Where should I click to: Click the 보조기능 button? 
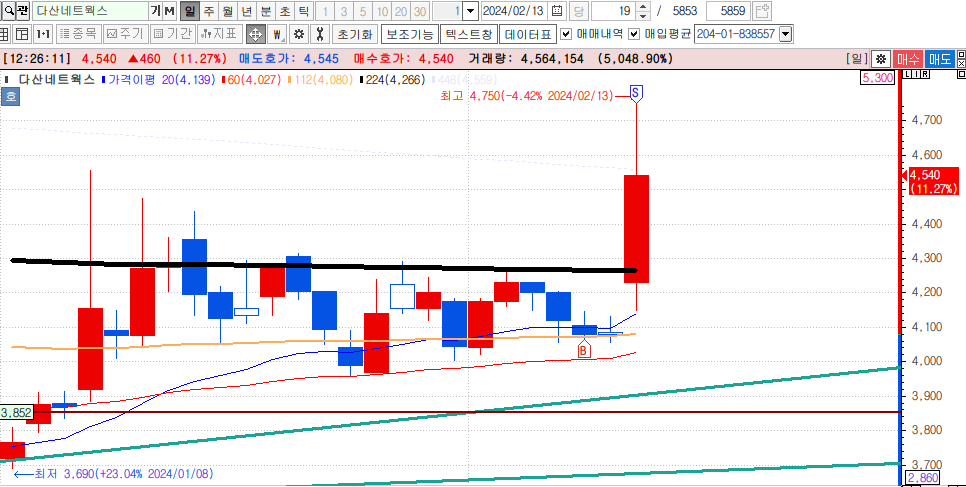(x=410, y=34)
